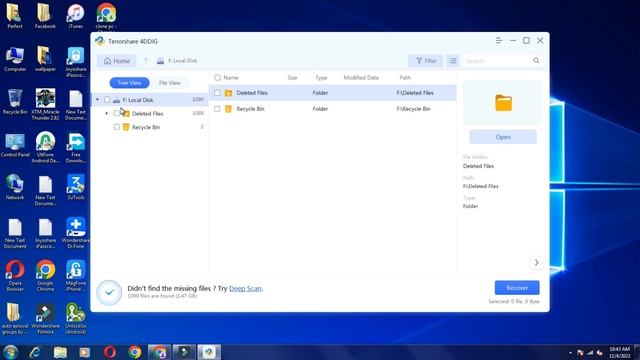Launch UnlockGo (Android) desktop shortcut
This screenshot has width=640, height=360.
76,319
